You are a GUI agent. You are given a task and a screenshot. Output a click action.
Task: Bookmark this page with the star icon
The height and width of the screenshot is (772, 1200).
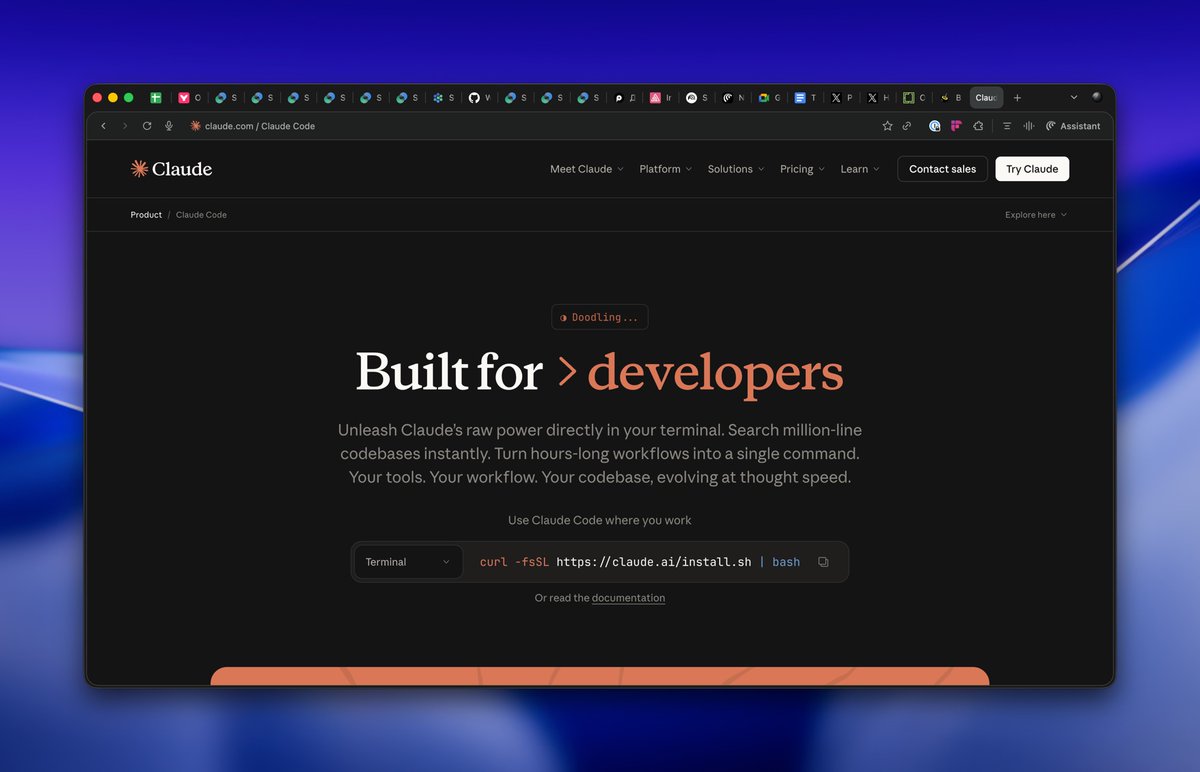tap(887, 126)
